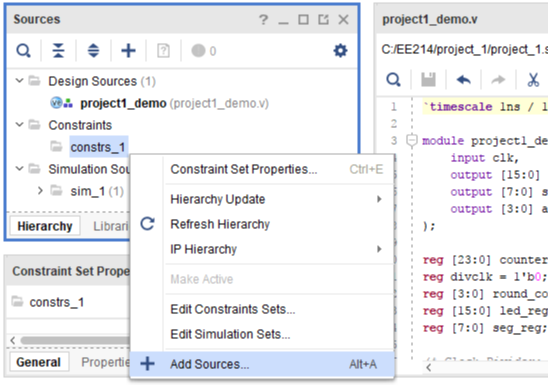549x385 pixels.
Task: Collapse the Design Sources tree node
Action: pos(20,81)
